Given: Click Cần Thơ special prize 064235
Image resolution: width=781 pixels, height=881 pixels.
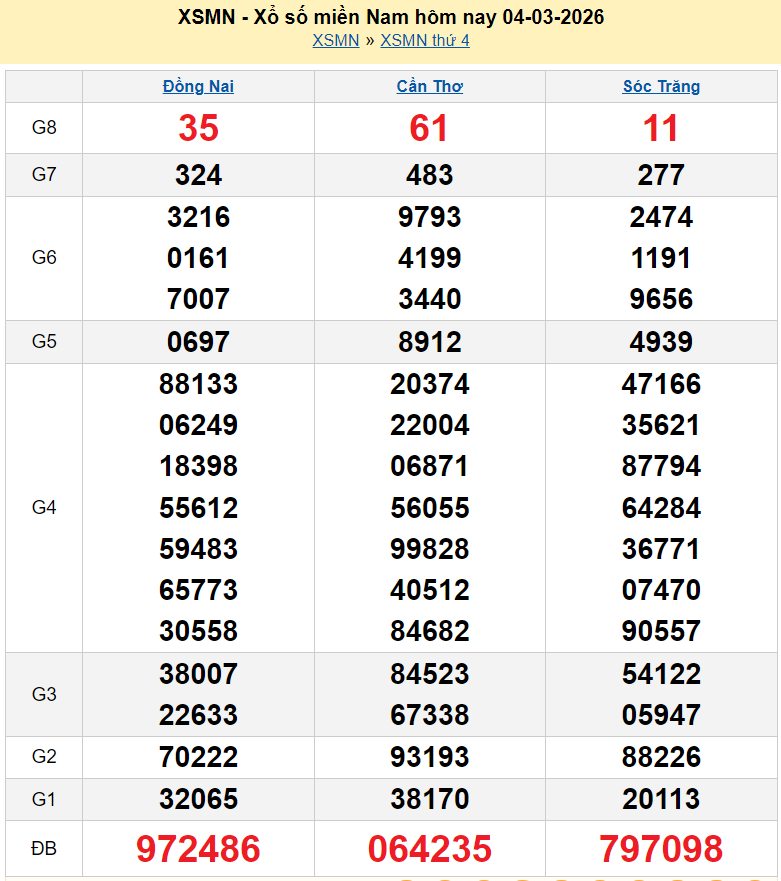Looking at the screenshot, I should click(429, 849).
